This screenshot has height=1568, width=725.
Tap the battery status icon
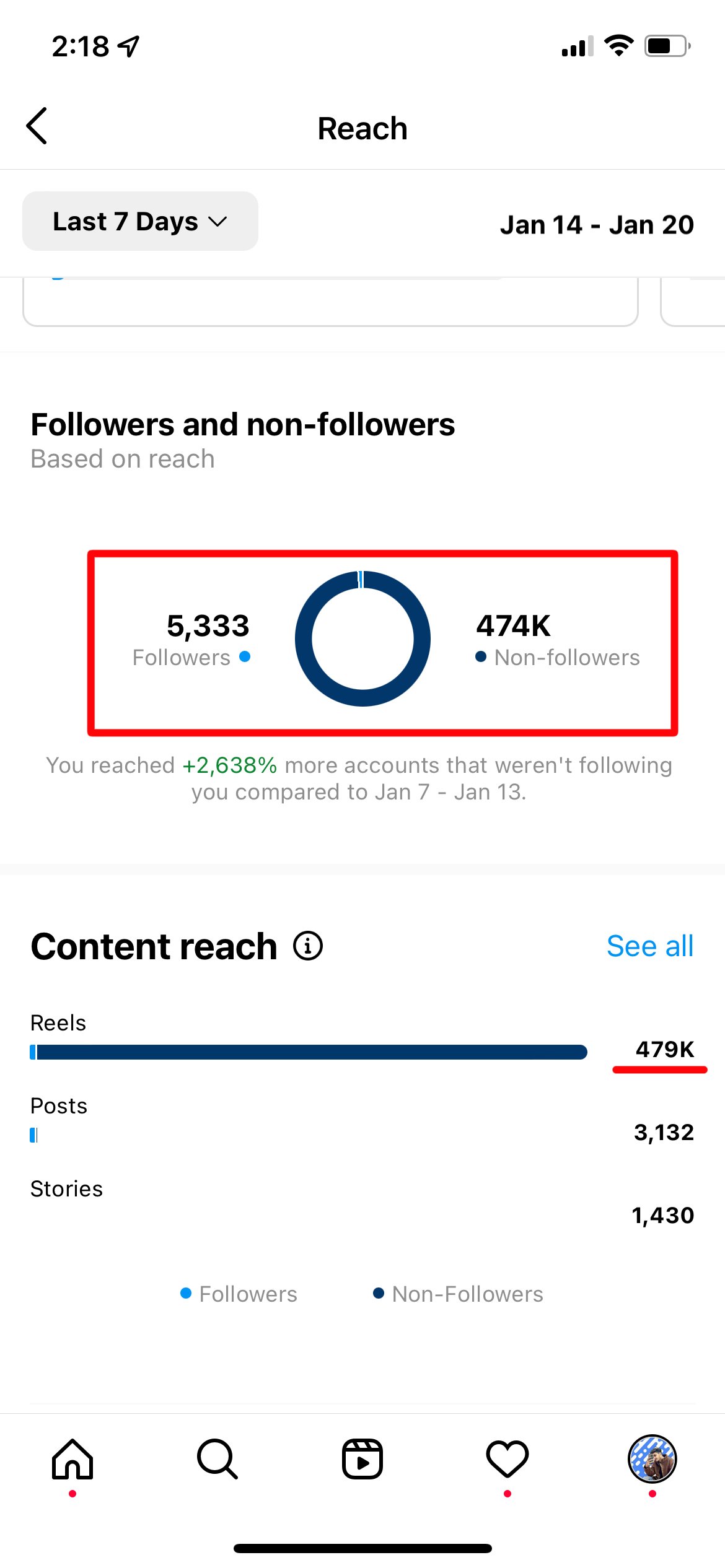667,46
